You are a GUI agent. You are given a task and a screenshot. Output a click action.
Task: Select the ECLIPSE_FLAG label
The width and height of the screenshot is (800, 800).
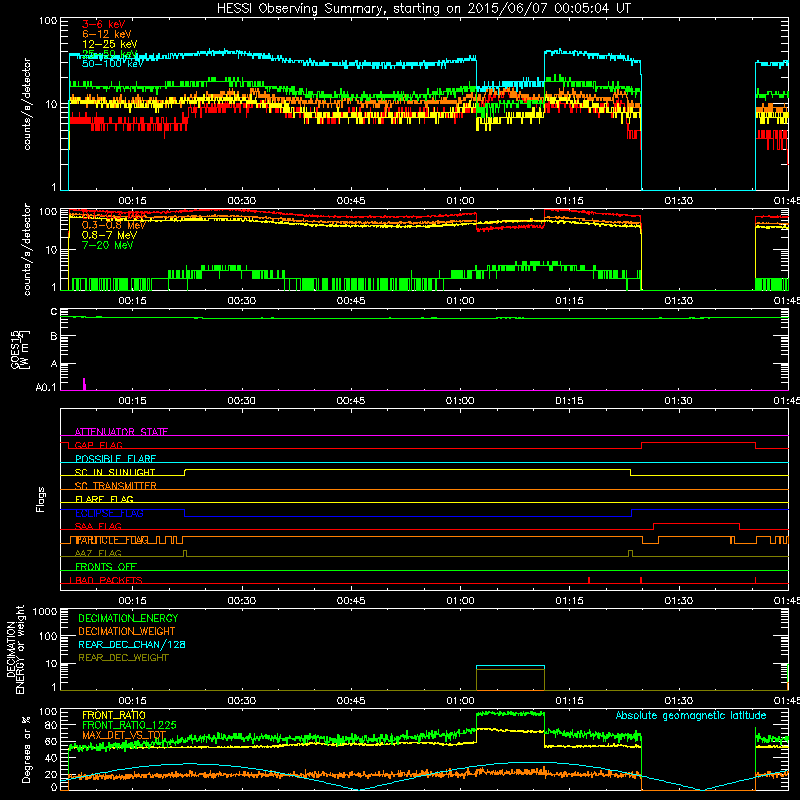(109, 513)
